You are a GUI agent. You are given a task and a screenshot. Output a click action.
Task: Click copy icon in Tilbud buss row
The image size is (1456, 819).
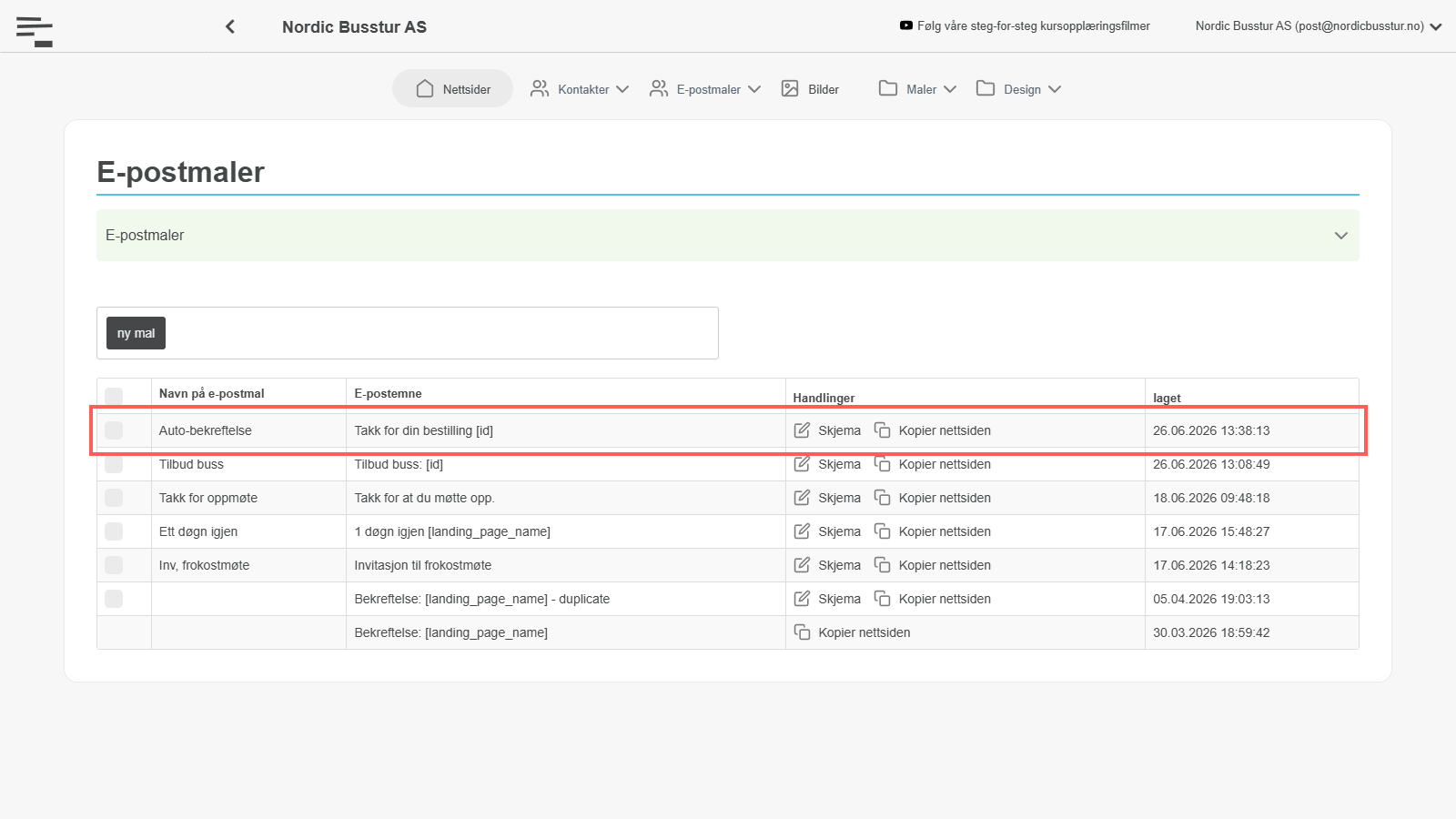click(882, 464)
